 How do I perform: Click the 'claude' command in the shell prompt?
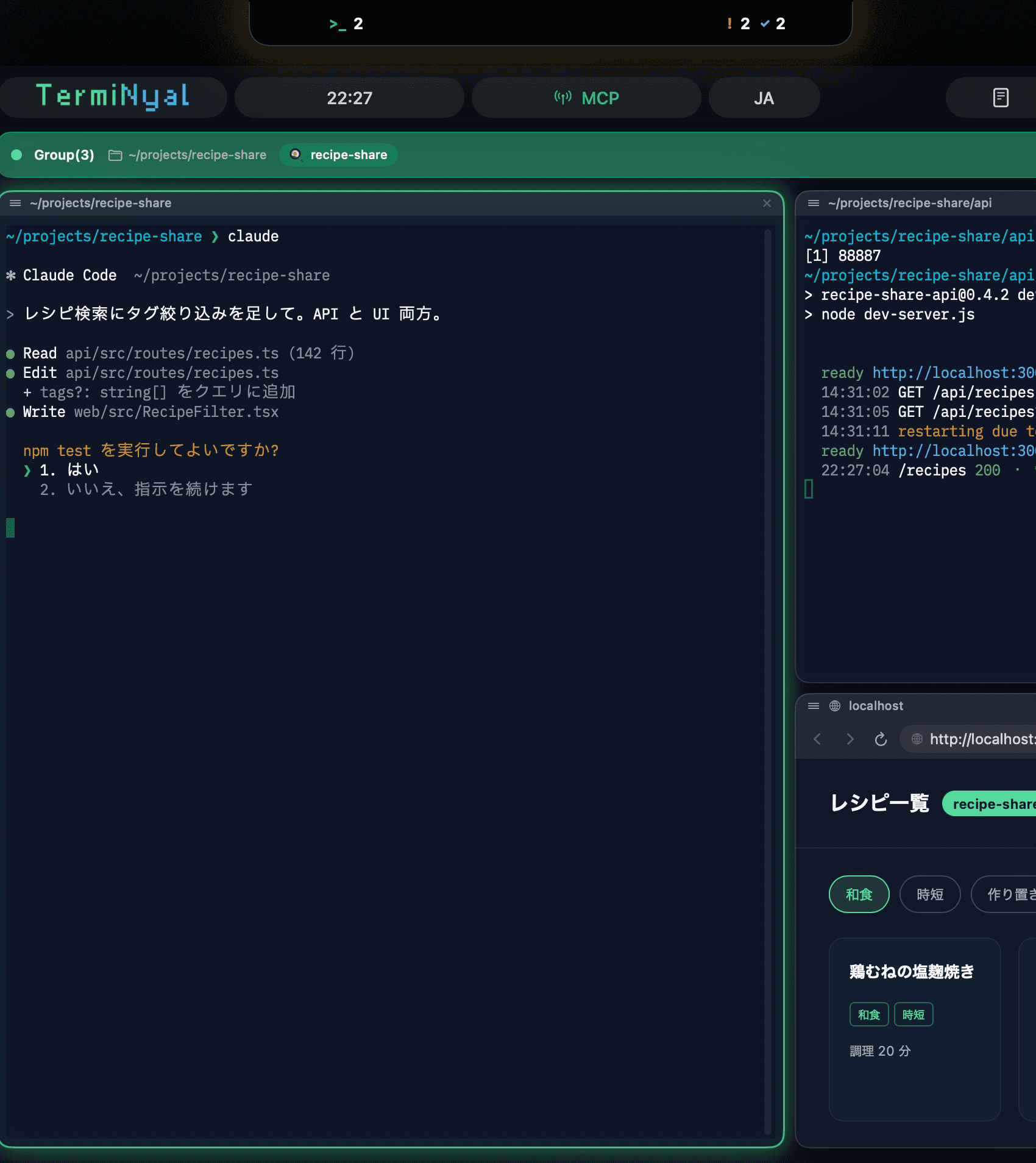tap(253, 237)
